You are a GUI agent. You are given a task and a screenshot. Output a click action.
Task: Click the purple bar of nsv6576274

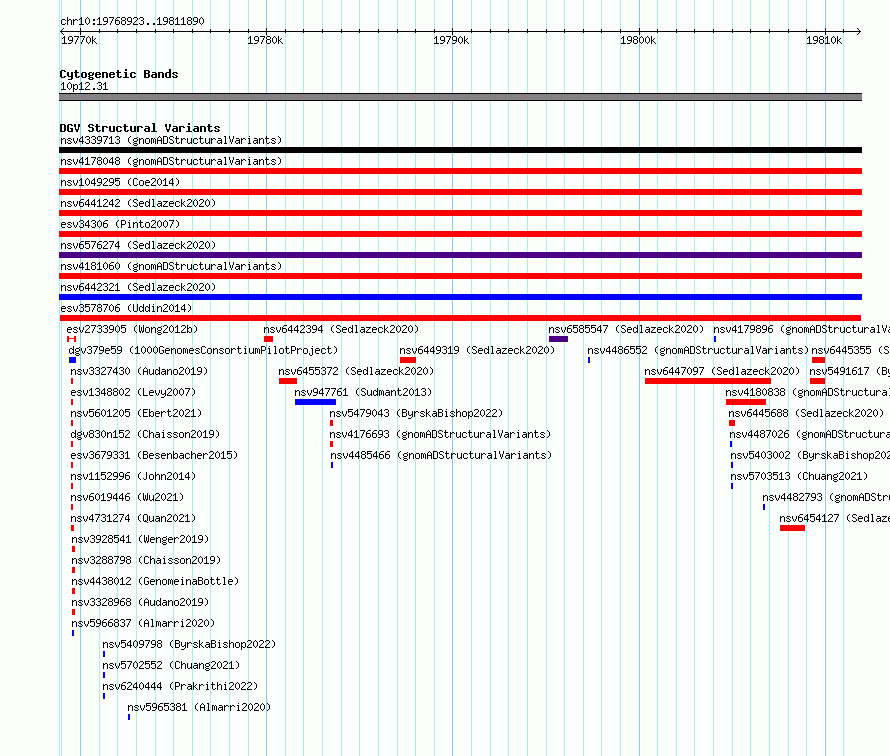point(460,255)
